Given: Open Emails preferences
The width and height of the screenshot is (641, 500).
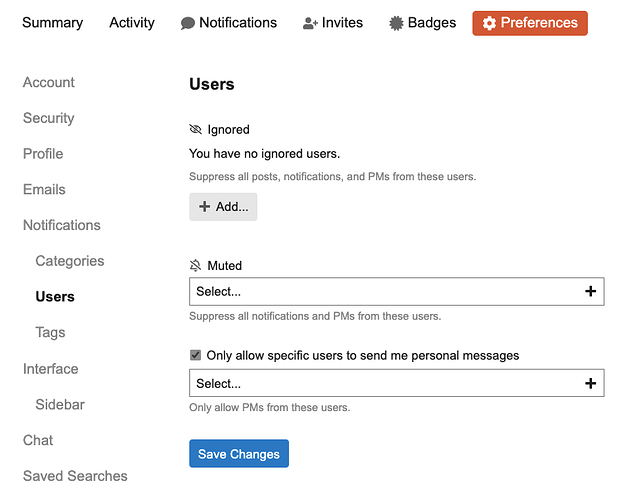Looking at the screenshot, I should click(44, 189).
